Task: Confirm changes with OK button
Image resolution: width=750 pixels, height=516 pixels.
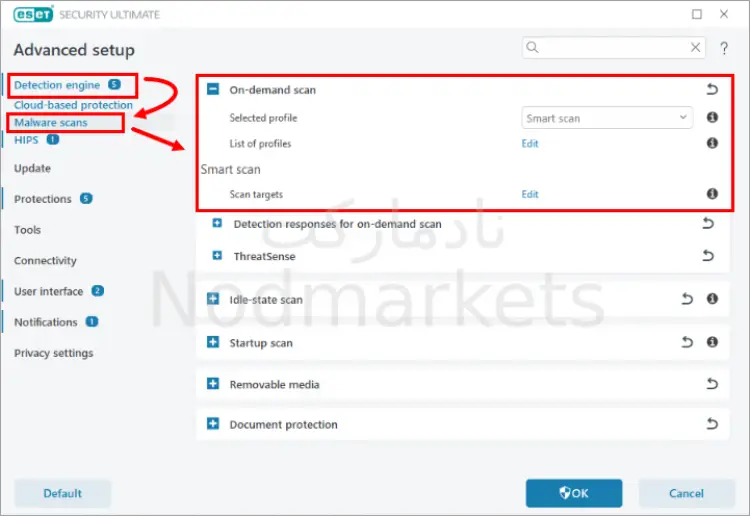Action: (x=574, y=493)
